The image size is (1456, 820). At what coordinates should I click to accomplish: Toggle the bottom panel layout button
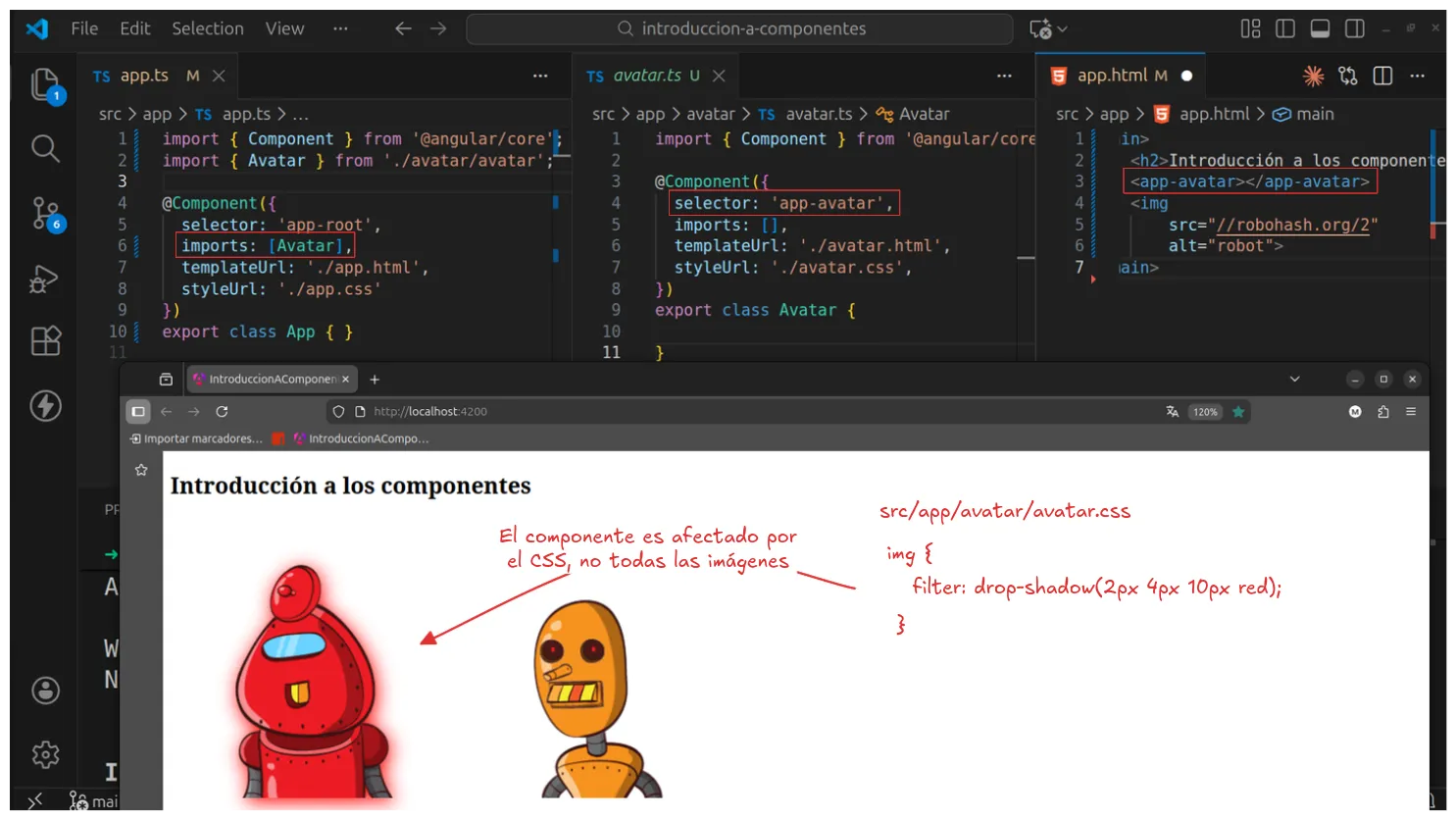(1320, 28)
